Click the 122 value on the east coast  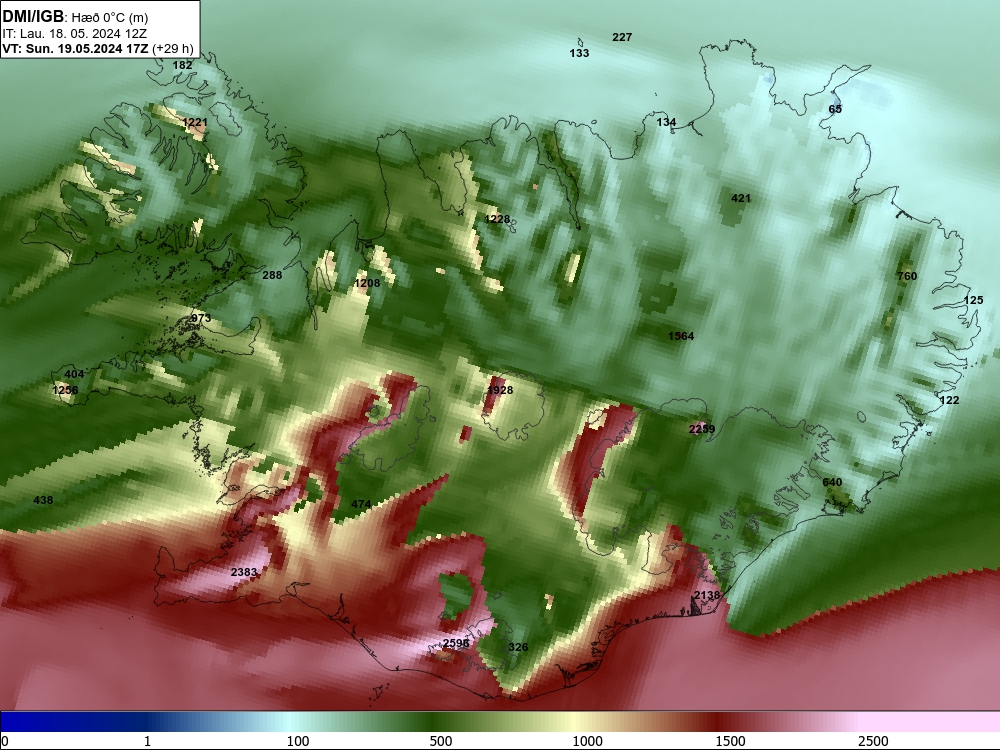click(x=950, y=400)
